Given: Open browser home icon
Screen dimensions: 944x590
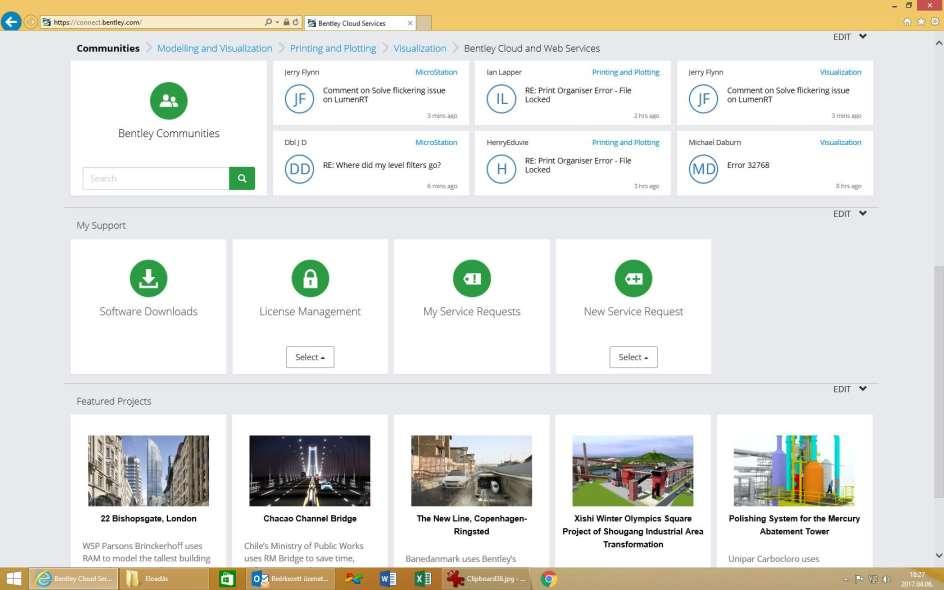Looking at the screenshot, I should [907, 22].
